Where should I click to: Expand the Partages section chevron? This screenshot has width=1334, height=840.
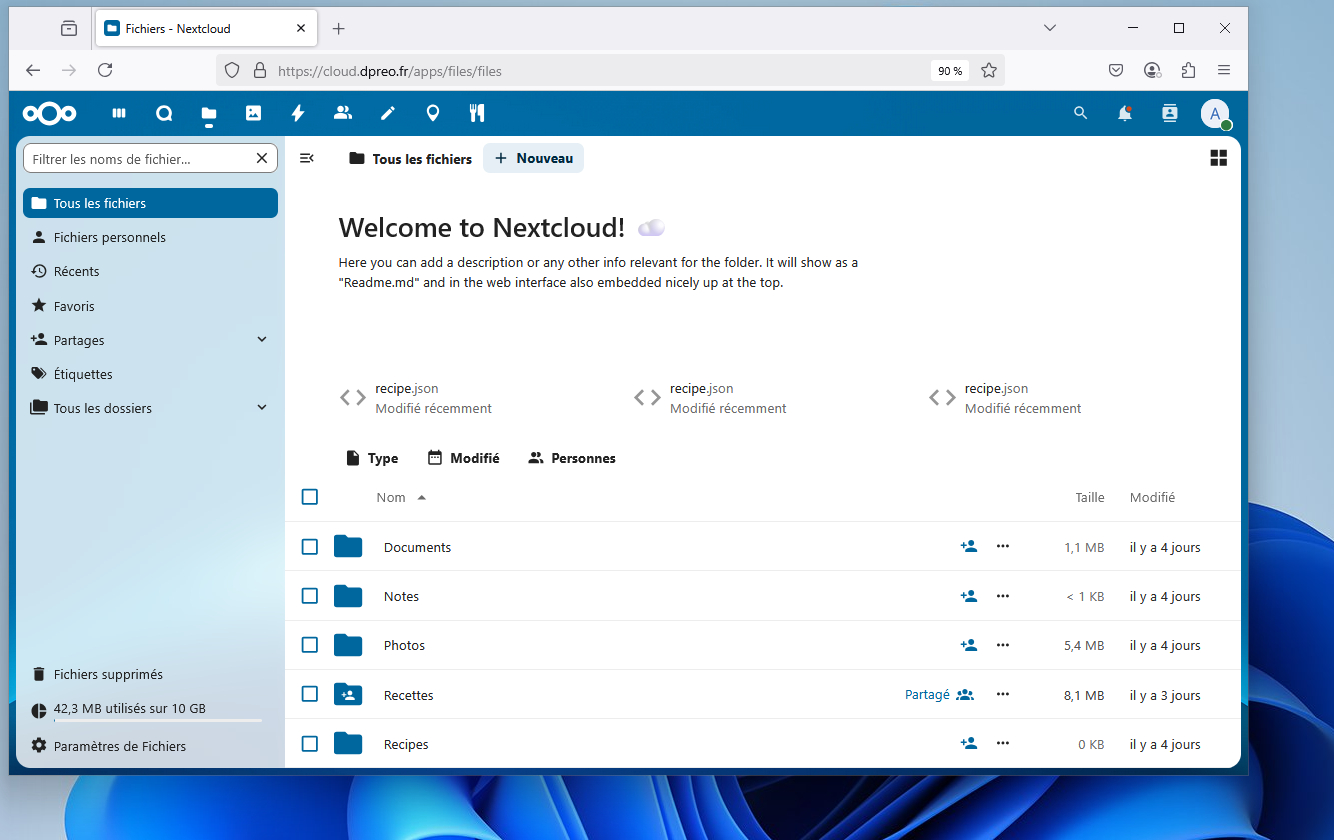click(x=262, y=340)
